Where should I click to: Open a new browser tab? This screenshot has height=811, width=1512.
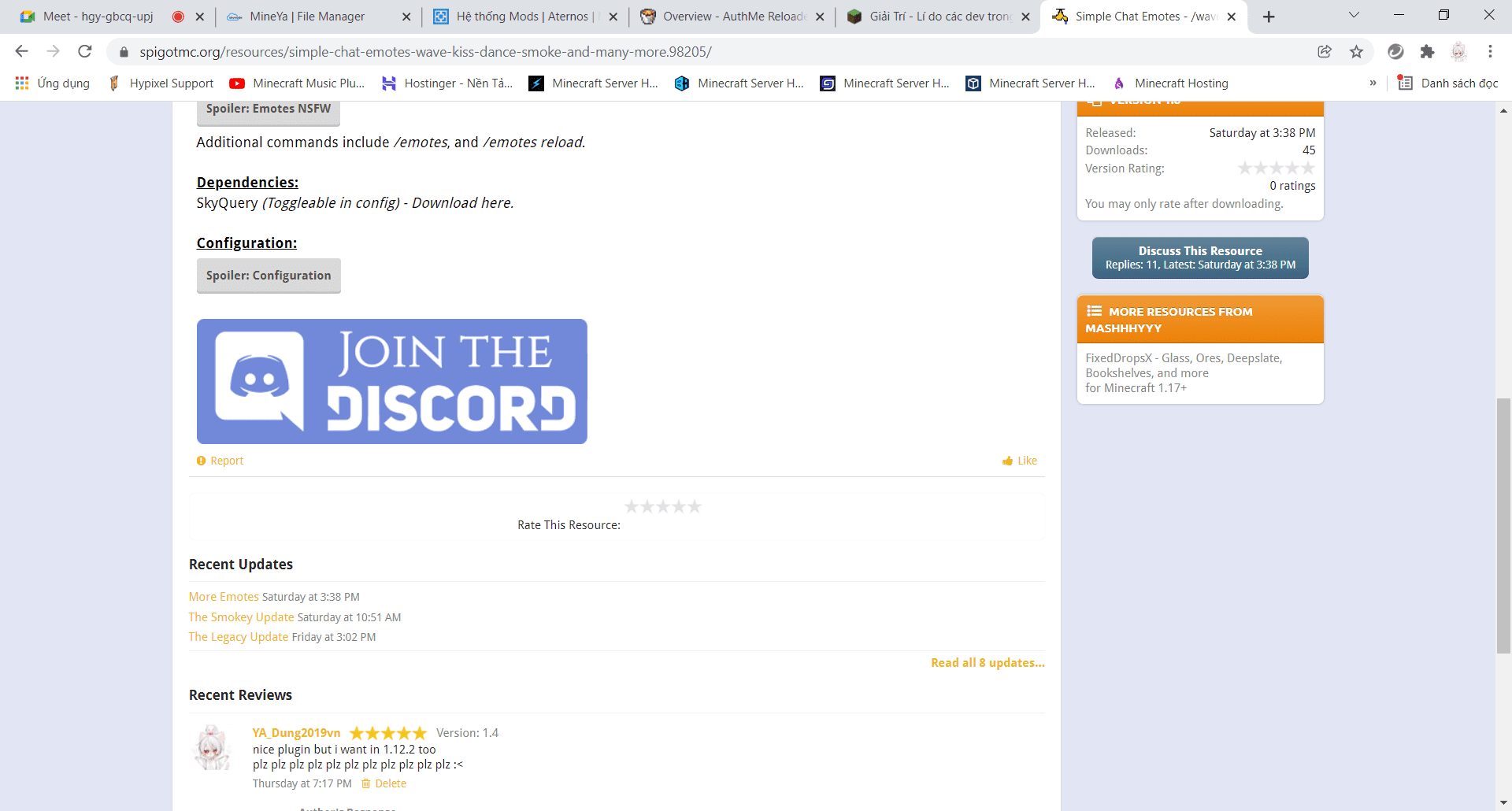[x=1269, y=17]
